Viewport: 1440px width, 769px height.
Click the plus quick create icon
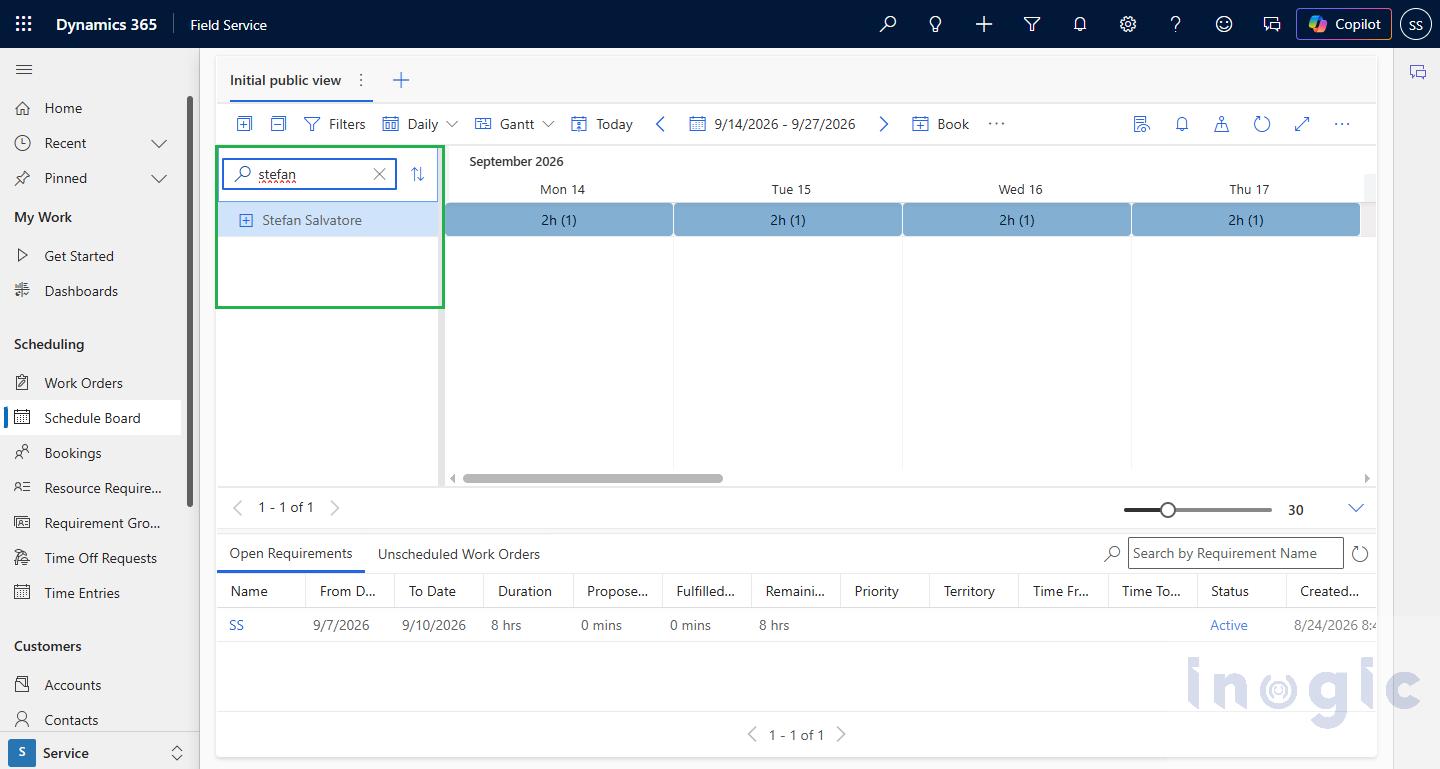pos(984,24)
